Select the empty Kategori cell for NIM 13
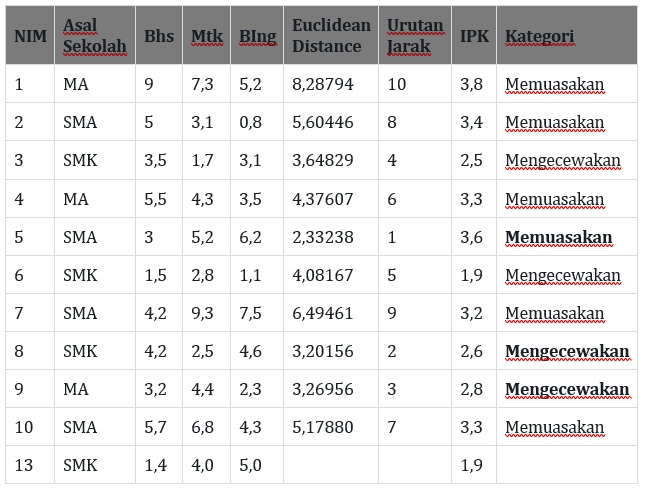 [x=566, y=465]
